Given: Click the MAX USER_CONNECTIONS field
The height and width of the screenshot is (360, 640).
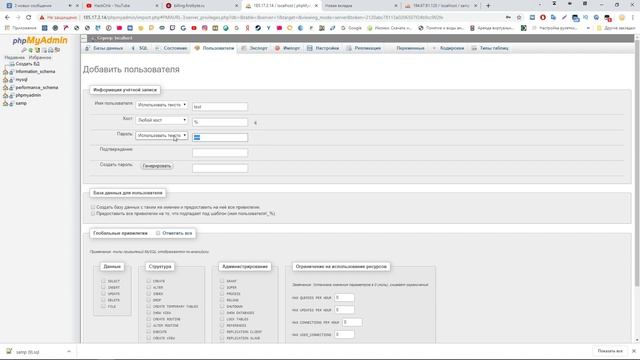Looking at the screenshot, I should click(344, 334).
